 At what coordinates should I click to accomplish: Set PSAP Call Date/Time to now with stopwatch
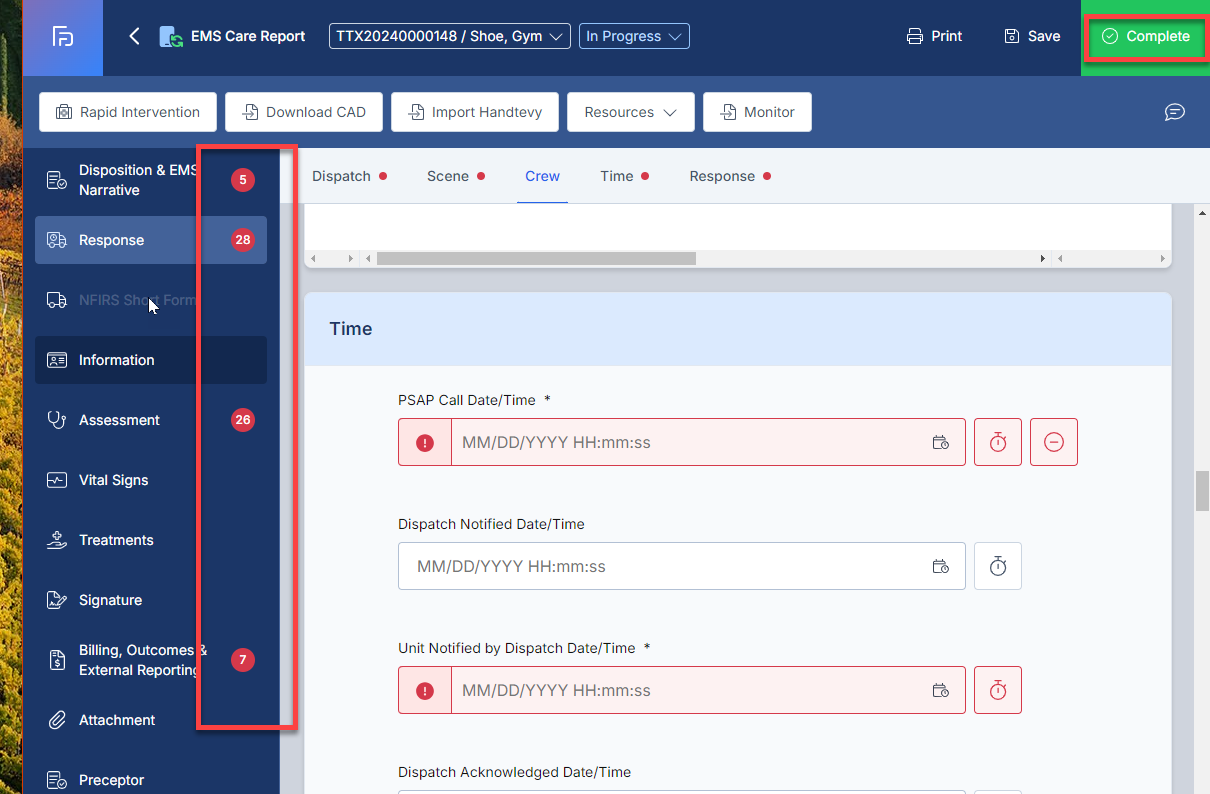[x=998, y=442]
